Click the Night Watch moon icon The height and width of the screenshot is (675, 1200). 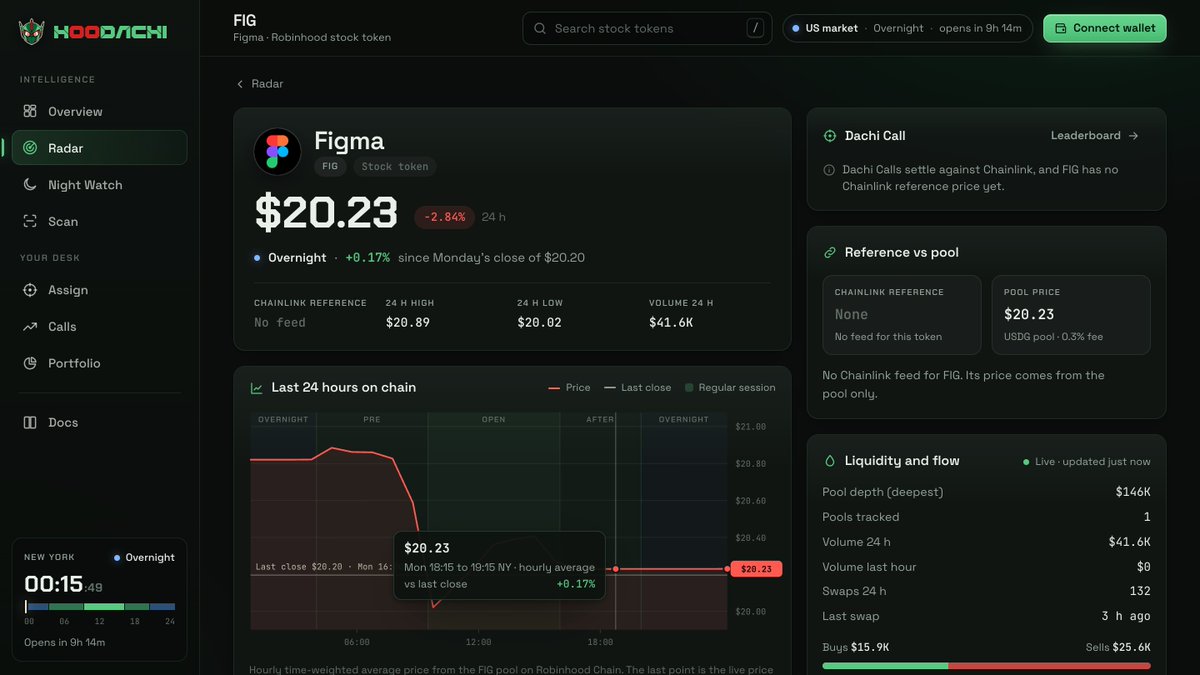point(30,185)
